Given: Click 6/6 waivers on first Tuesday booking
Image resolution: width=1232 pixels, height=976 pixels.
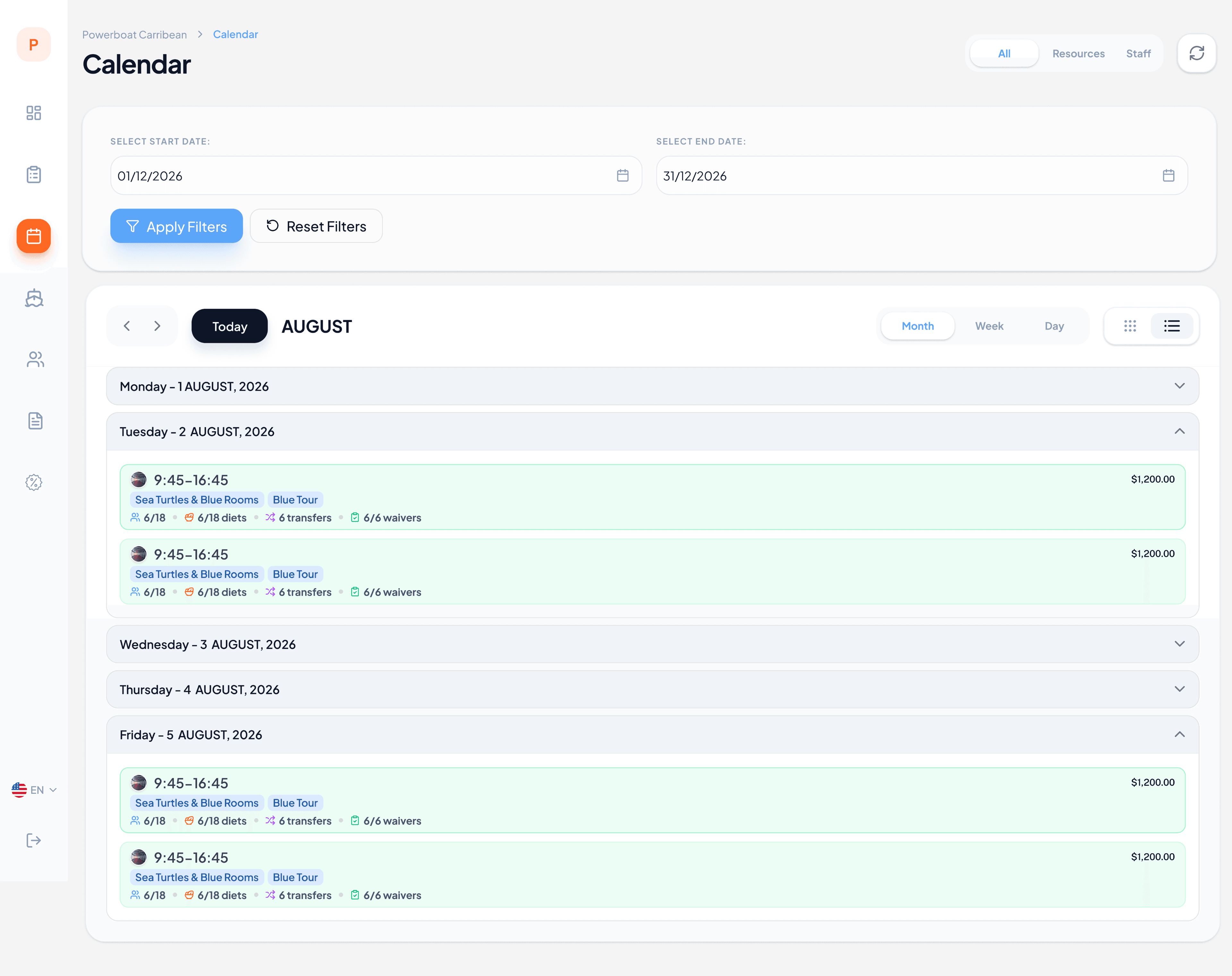Looking at the screenshot, I should click(x=386, y=517).
